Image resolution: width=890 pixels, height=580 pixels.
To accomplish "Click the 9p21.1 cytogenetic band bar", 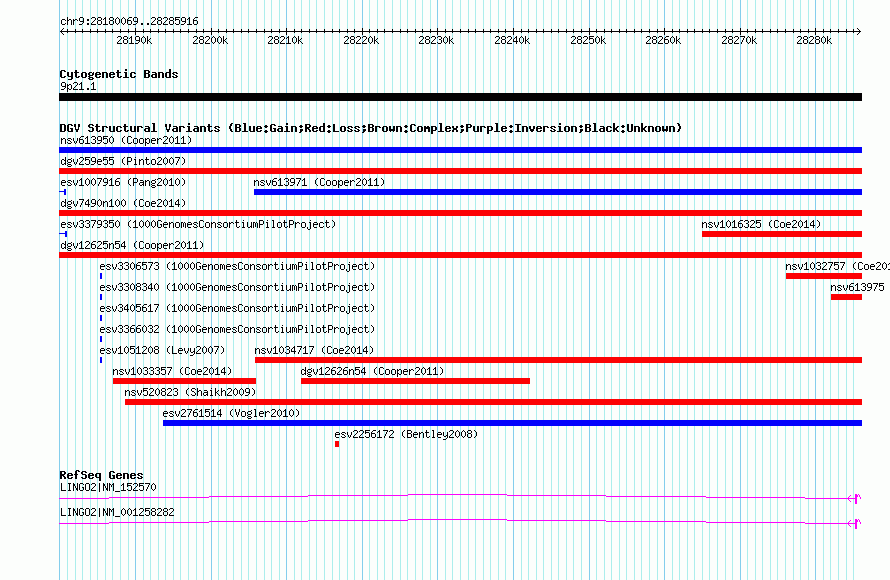I will pos(460,97).
